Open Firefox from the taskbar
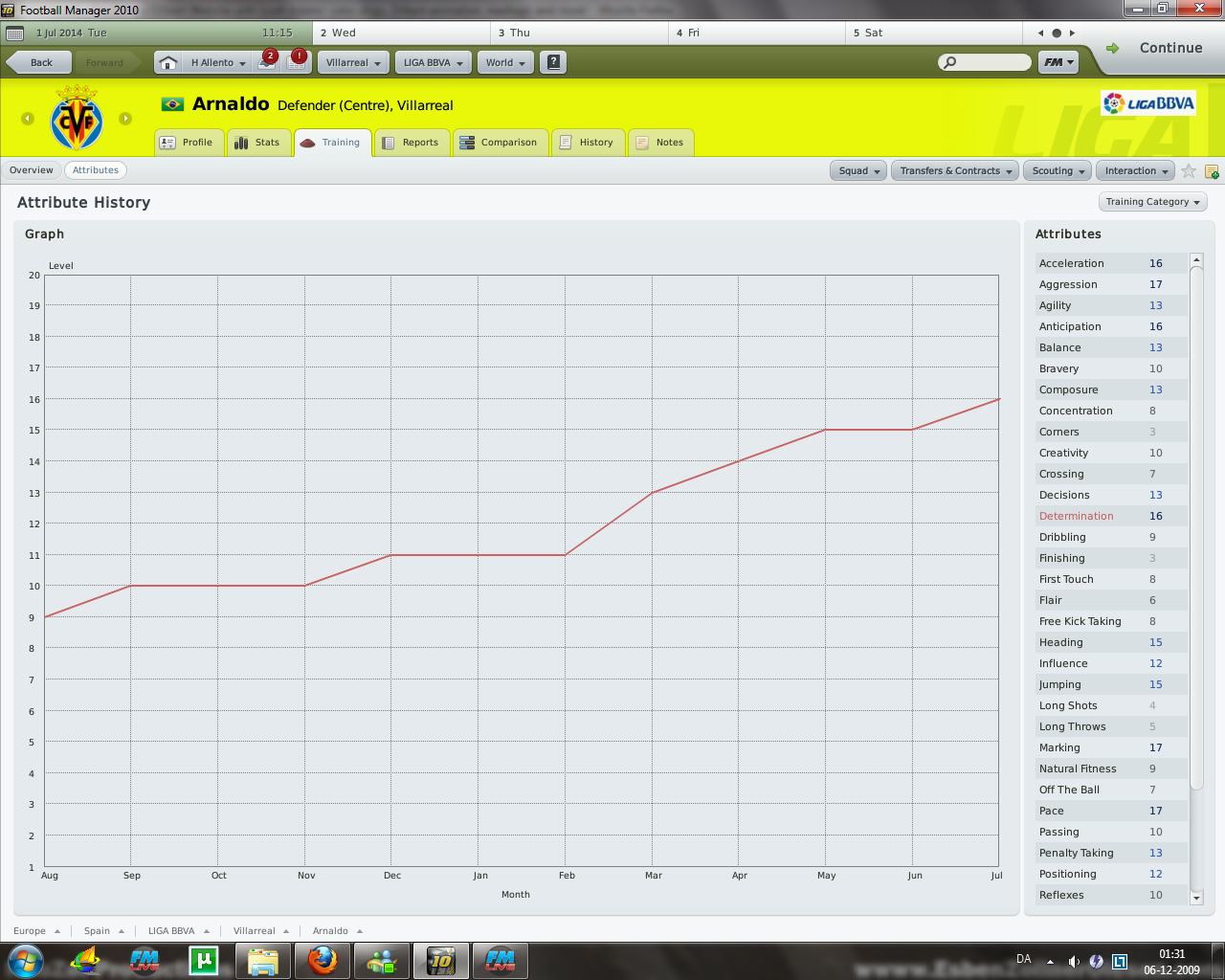The image size is (1225, 980). pyautogui.click(x=323, y=961)
